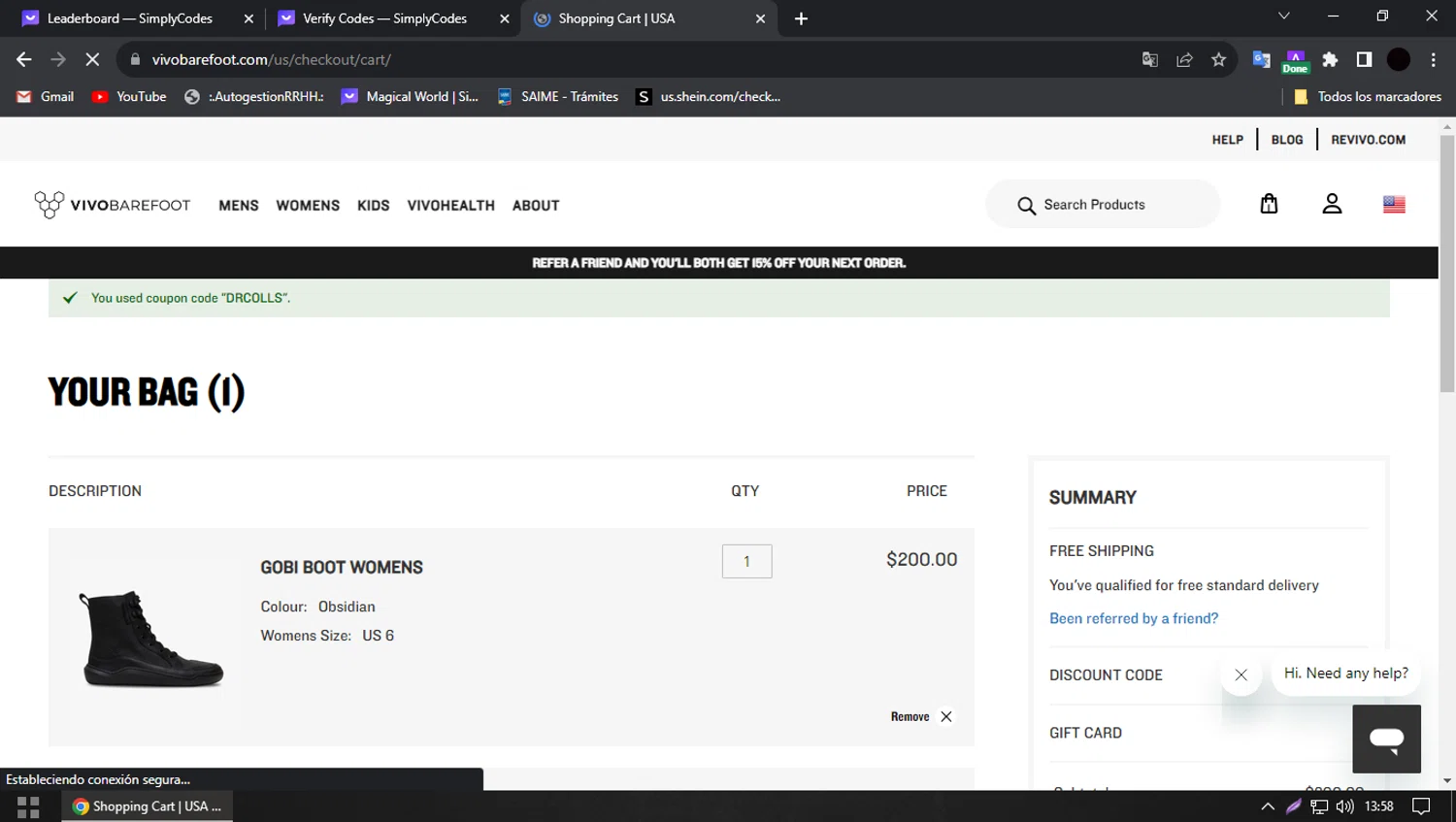Screen dimensions: 1456x822
Task: Open the SAIME - Trámites bookmark
Action: 558,96
